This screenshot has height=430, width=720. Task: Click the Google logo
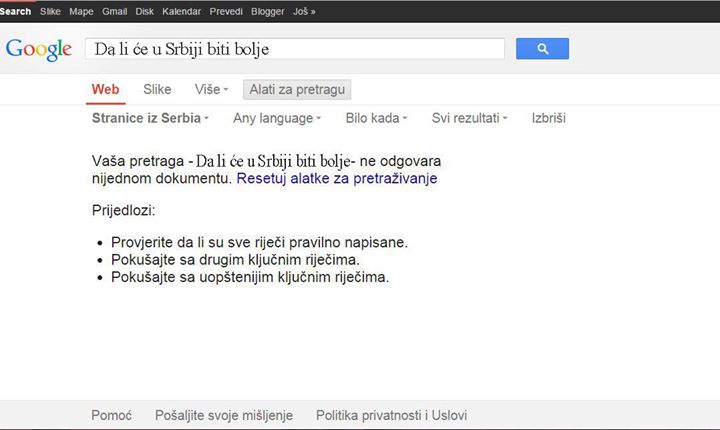(x=39, y=49)
